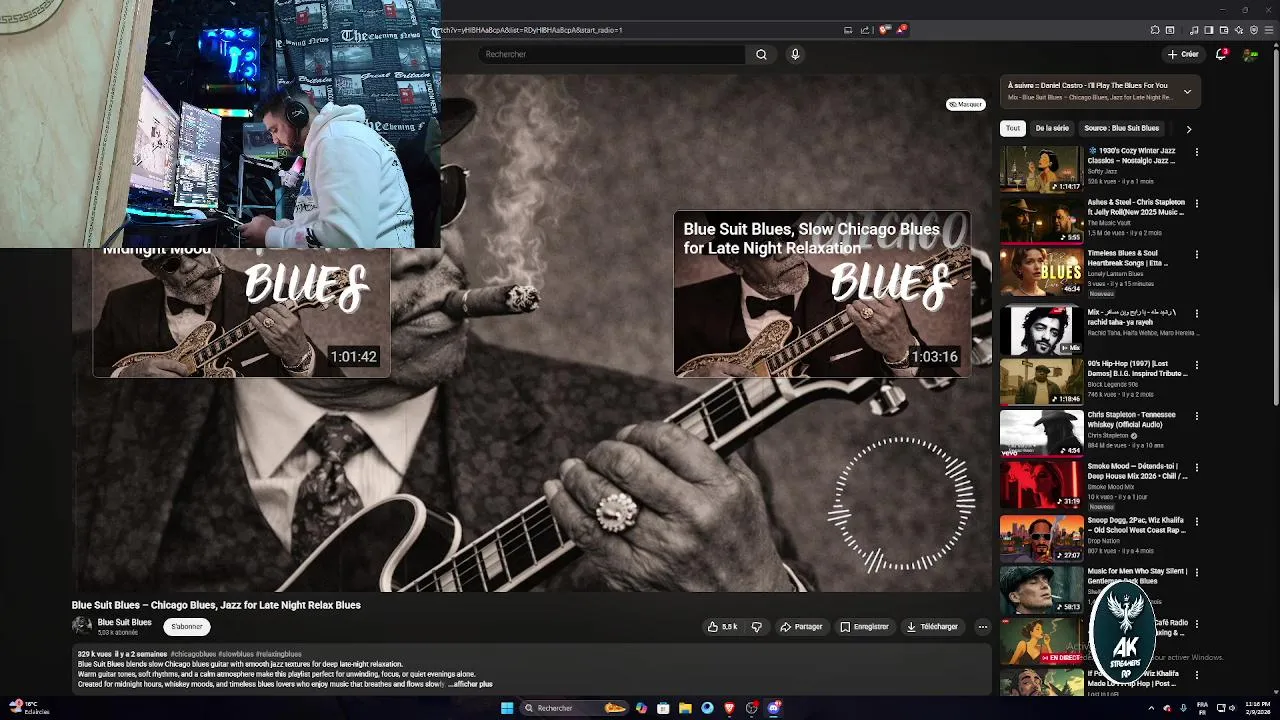Select Source : Blue Suit Blues chip

pos(1121,128)
